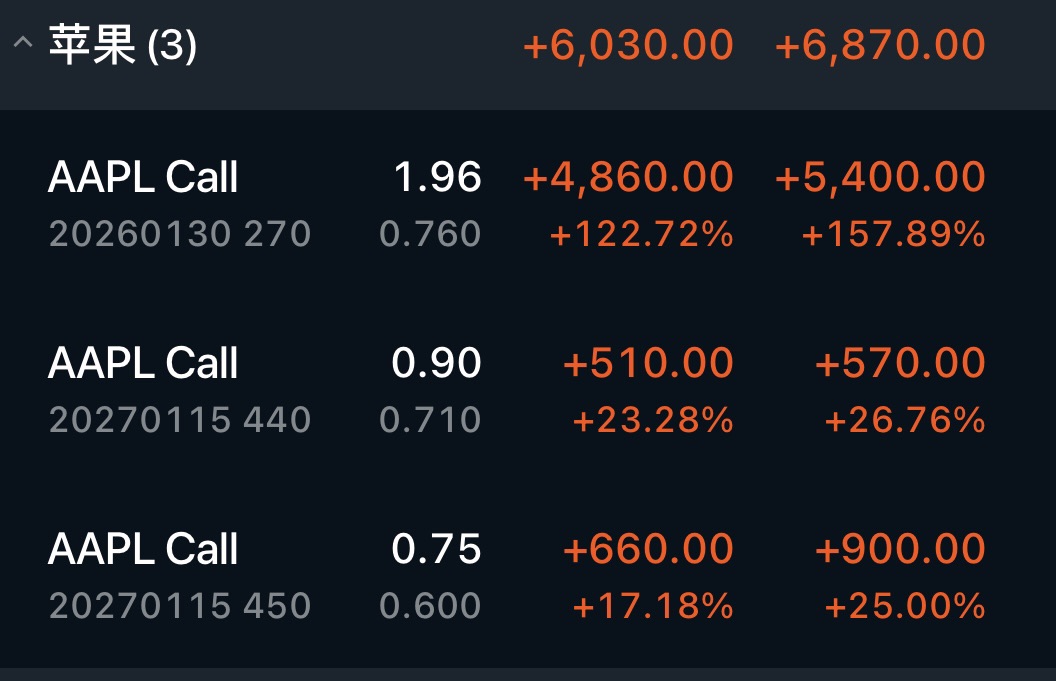Click the +900.00 profit value
Image resolution: width=1056 pixels, height=681 pixels.
tap(900, 549)
